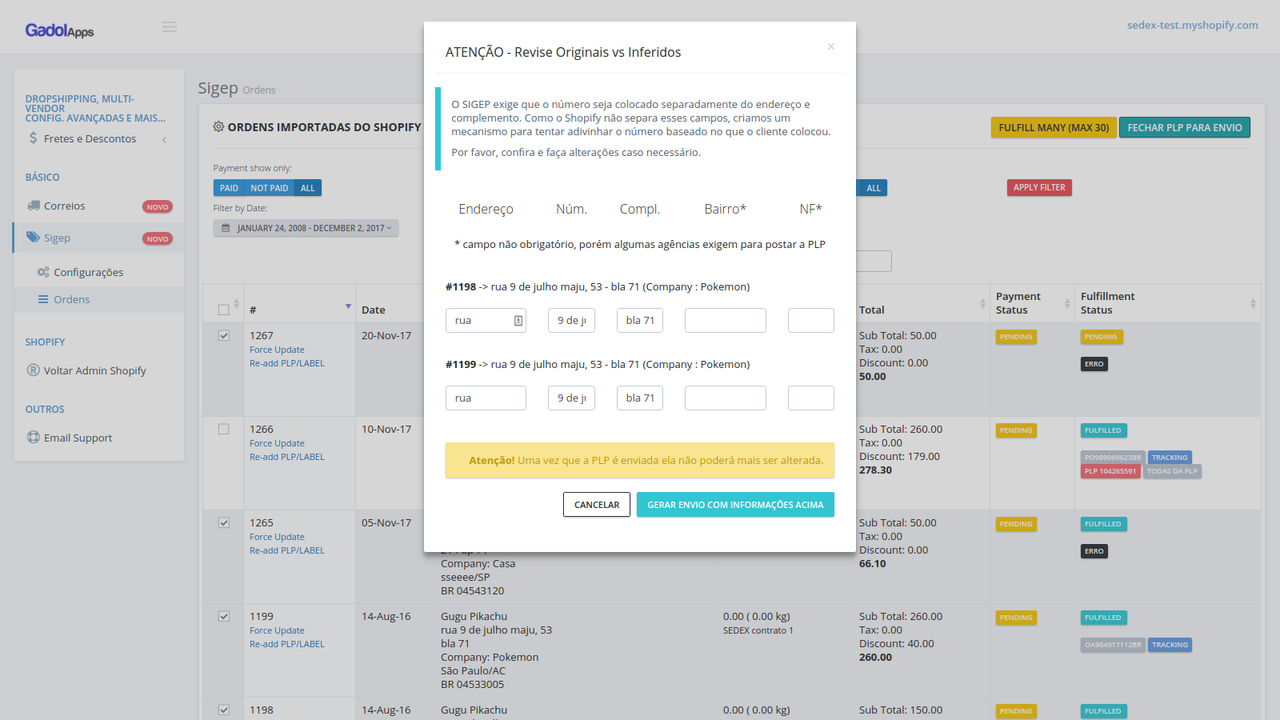Click the autofill icon in #1198 Endereço field

(x=518, y=320)
